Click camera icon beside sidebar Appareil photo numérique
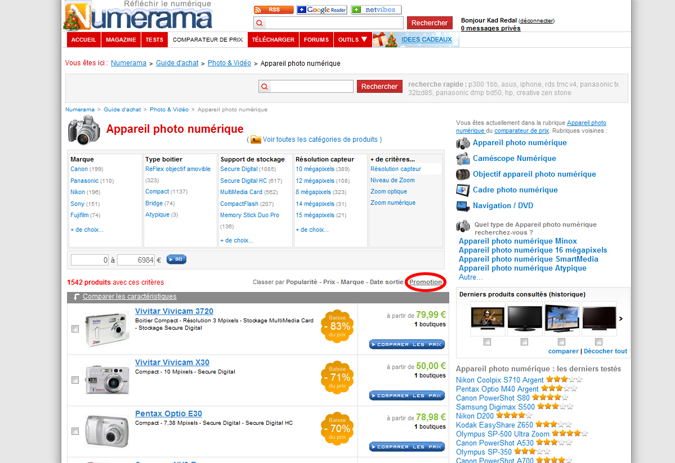Screen dimensions: 675x463 [x=463, y=143]
